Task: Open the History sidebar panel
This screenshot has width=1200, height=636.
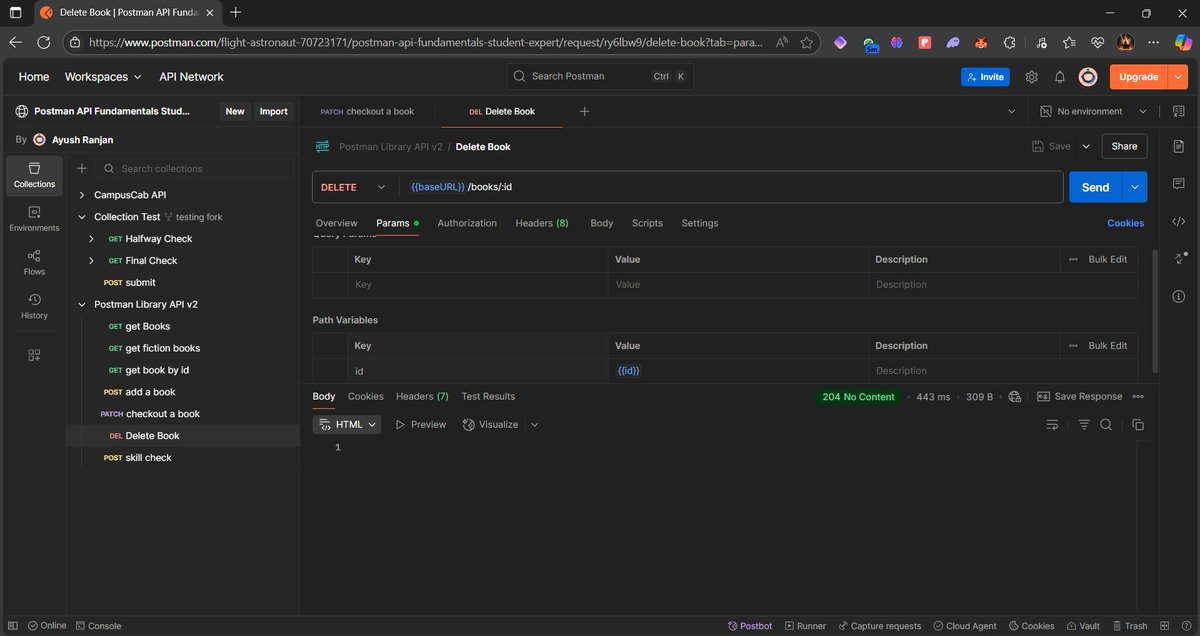Action: pos(34,307)
